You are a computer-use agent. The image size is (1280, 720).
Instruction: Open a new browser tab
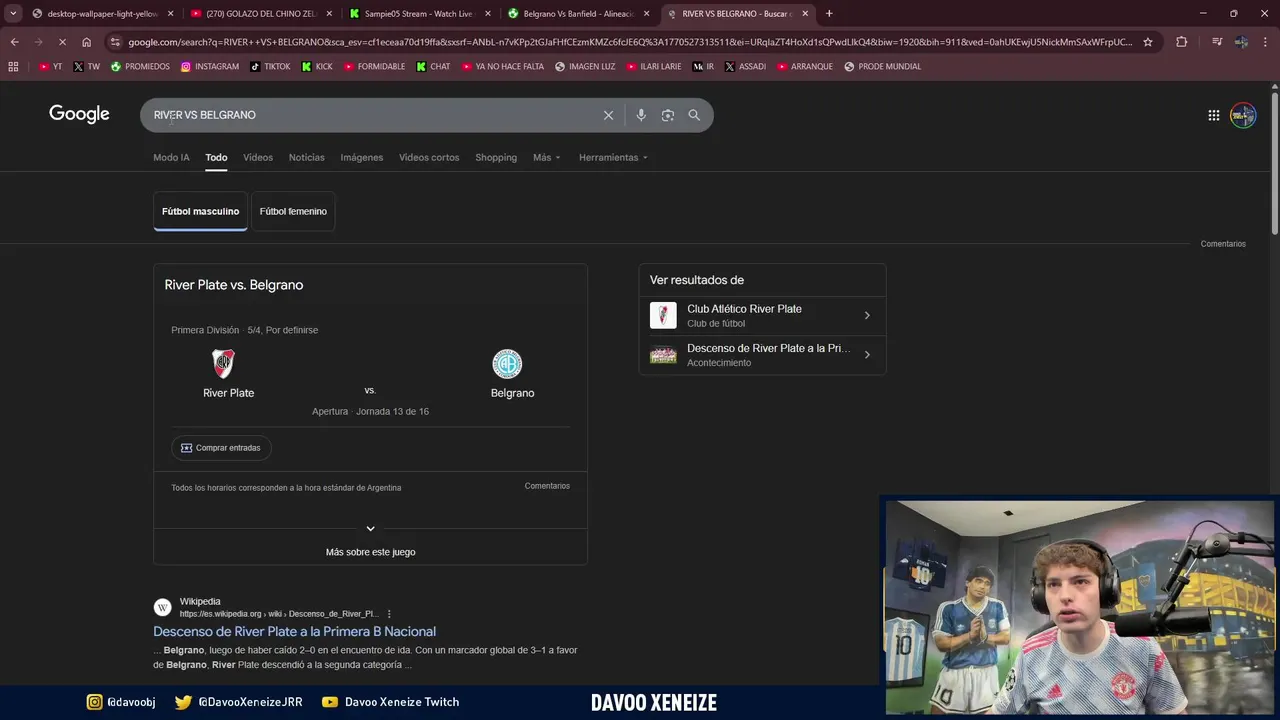pos(829,14)
